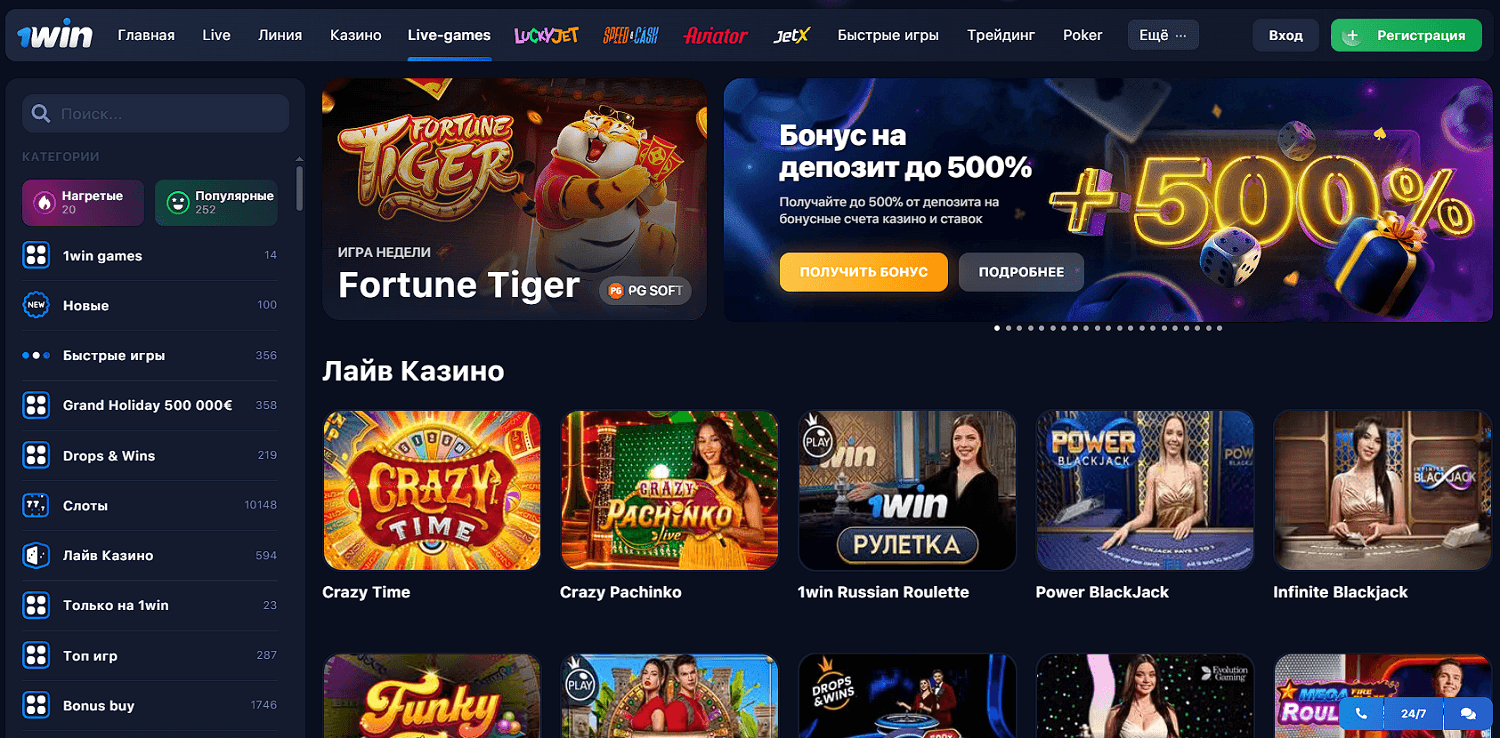
Task: Click the phone call support icon
Action: click(1361, 714)
